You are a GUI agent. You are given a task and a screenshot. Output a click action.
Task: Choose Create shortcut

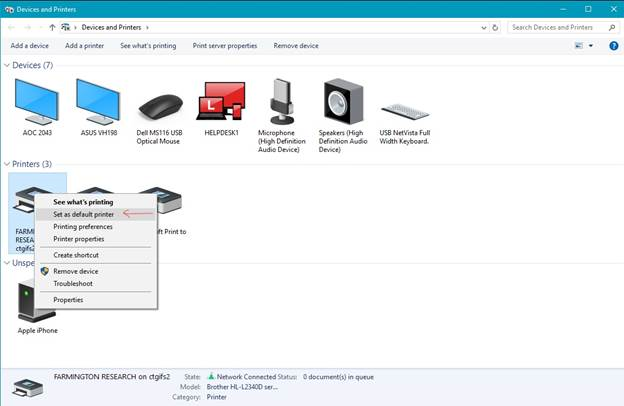(76, 255)
